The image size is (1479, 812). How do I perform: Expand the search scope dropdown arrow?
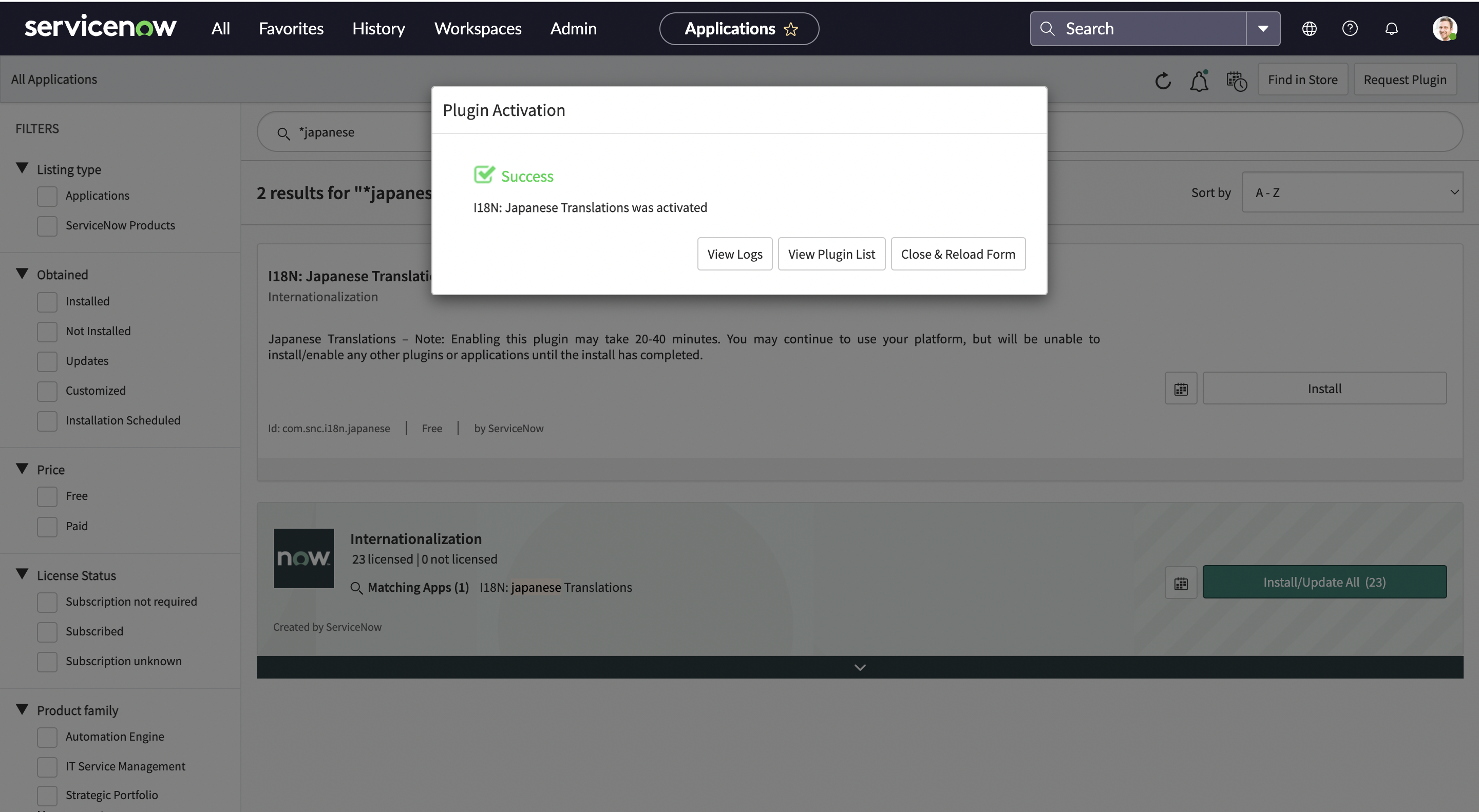(1263, 29)
